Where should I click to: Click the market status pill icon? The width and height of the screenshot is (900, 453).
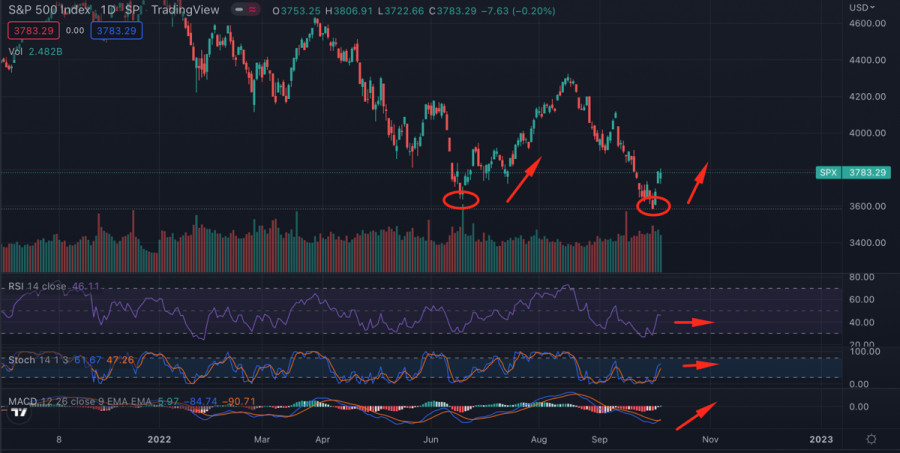[x=239, y=10]
